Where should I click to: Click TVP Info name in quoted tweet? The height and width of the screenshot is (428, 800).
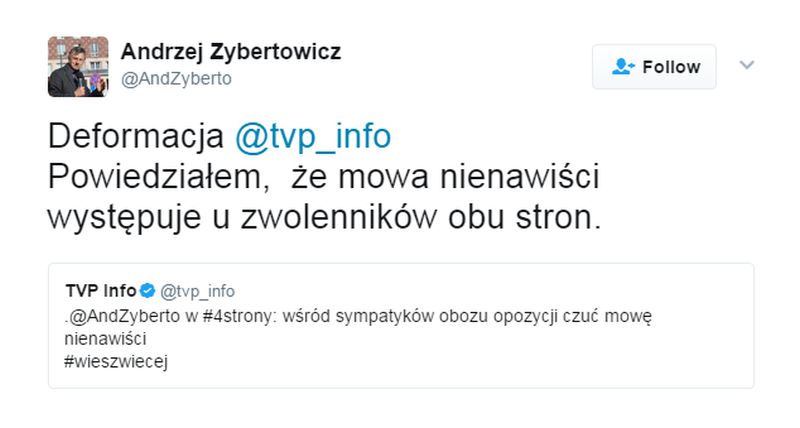(x=99, y=291)
